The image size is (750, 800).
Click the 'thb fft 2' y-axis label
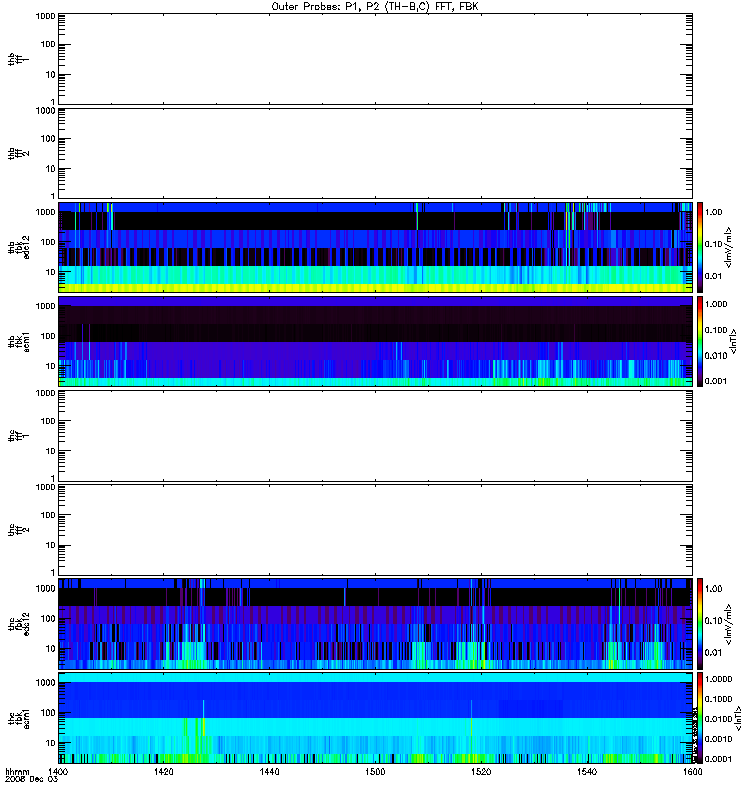(x=18, y=154)
